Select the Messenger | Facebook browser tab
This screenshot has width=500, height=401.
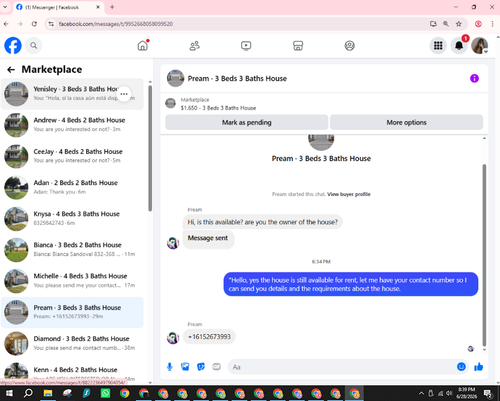click(x=58, y=7)
